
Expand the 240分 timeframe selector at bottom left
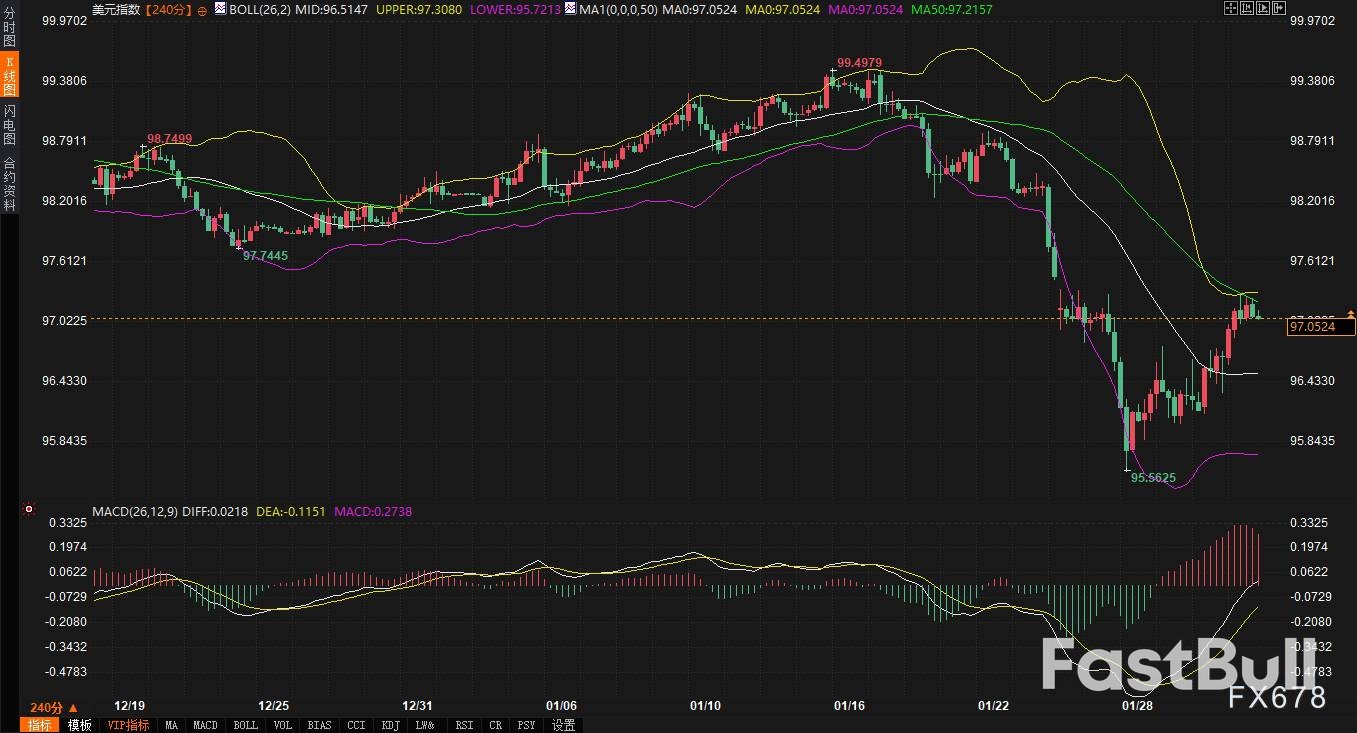[54, 706]
